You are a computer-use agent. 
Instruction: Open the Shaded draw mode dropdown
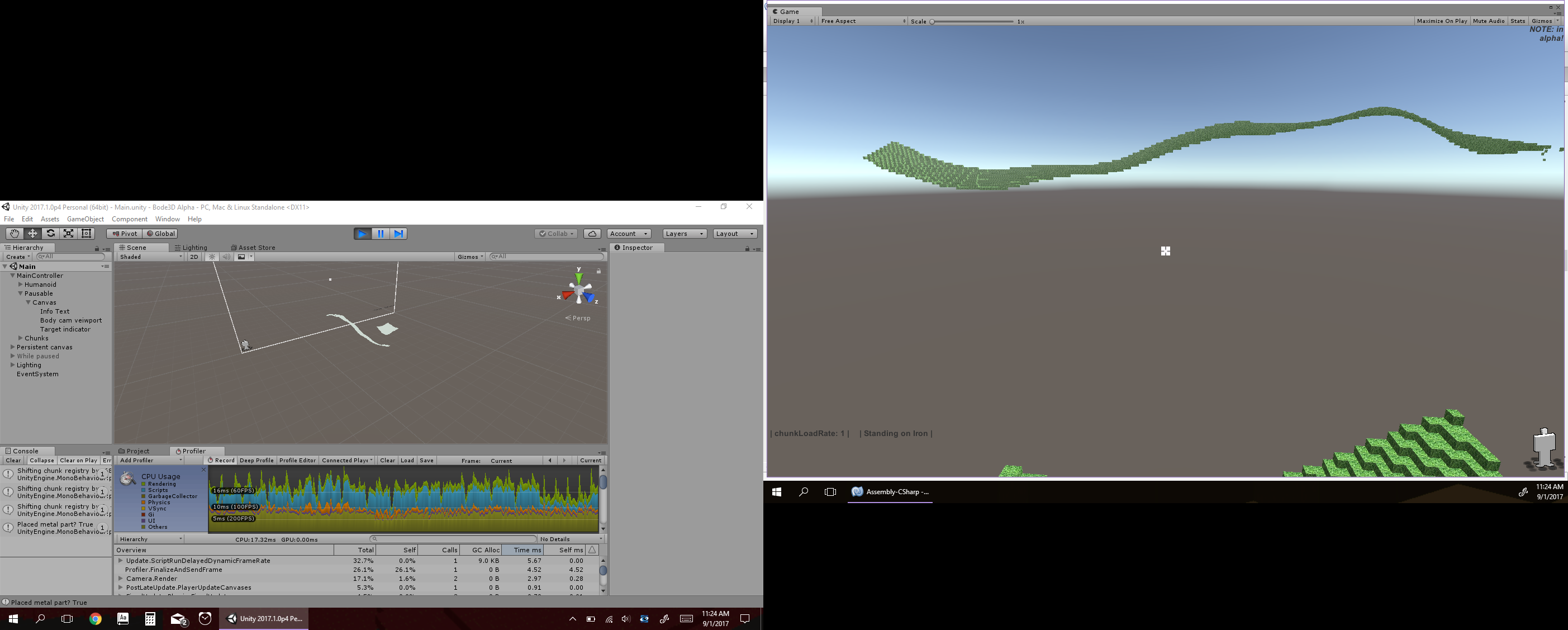click(x=150, y=257)
